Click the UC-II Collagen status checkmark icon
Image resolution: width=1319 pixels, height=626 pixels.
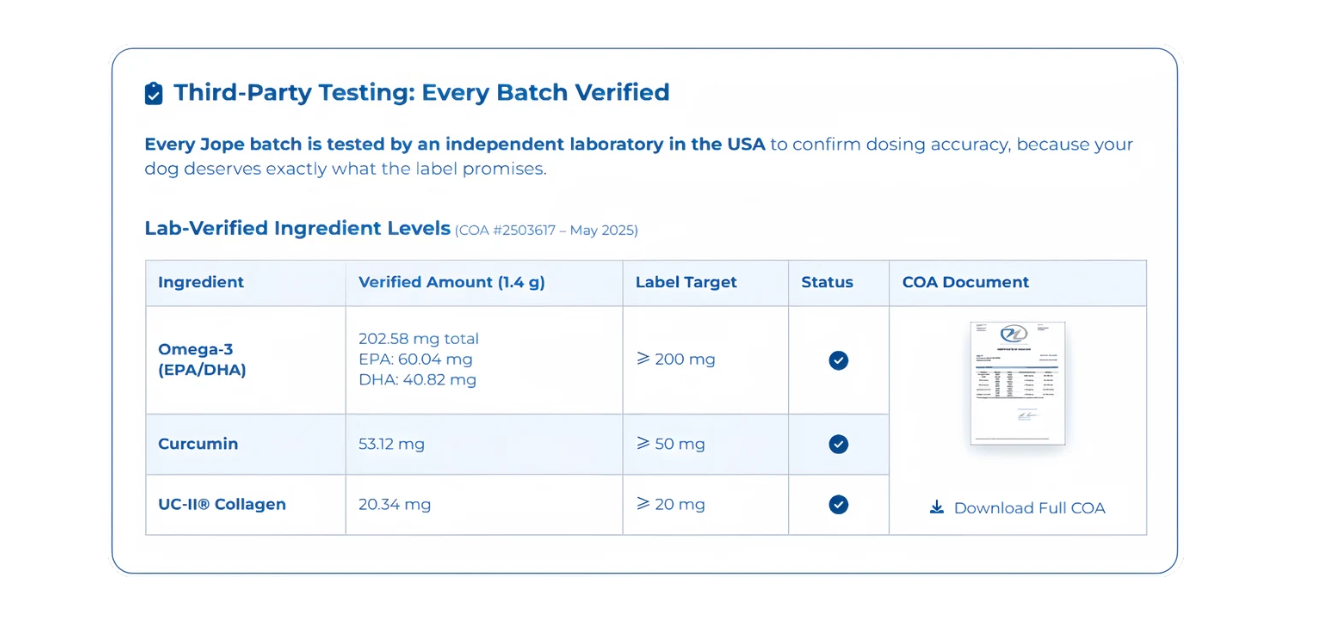838,505
